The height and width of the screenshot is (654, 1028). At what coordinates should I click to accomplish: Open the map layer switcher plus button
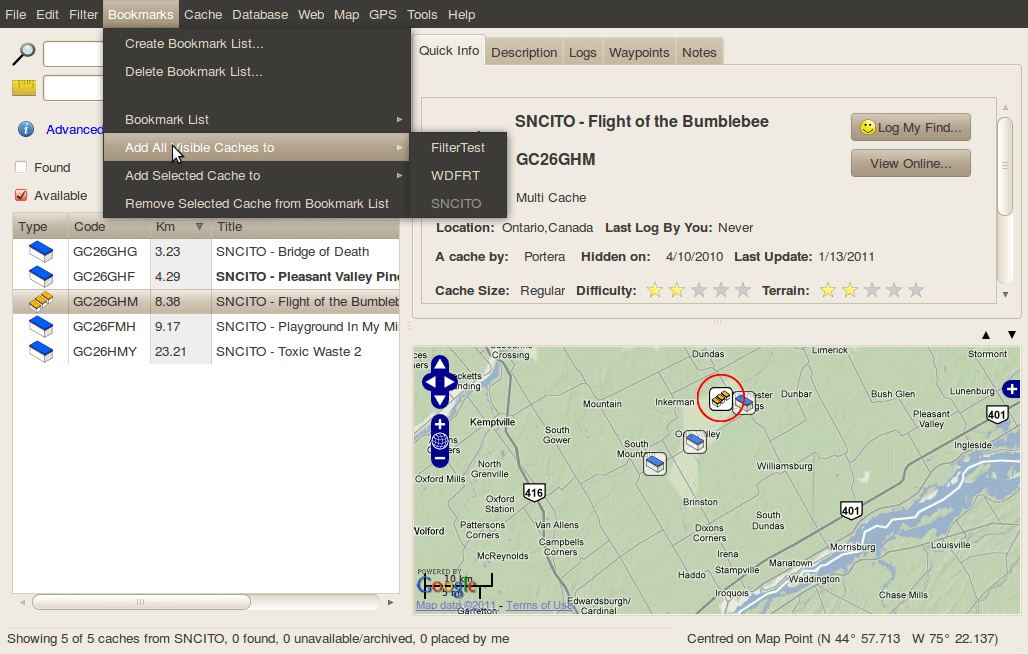pos(1012,389)
